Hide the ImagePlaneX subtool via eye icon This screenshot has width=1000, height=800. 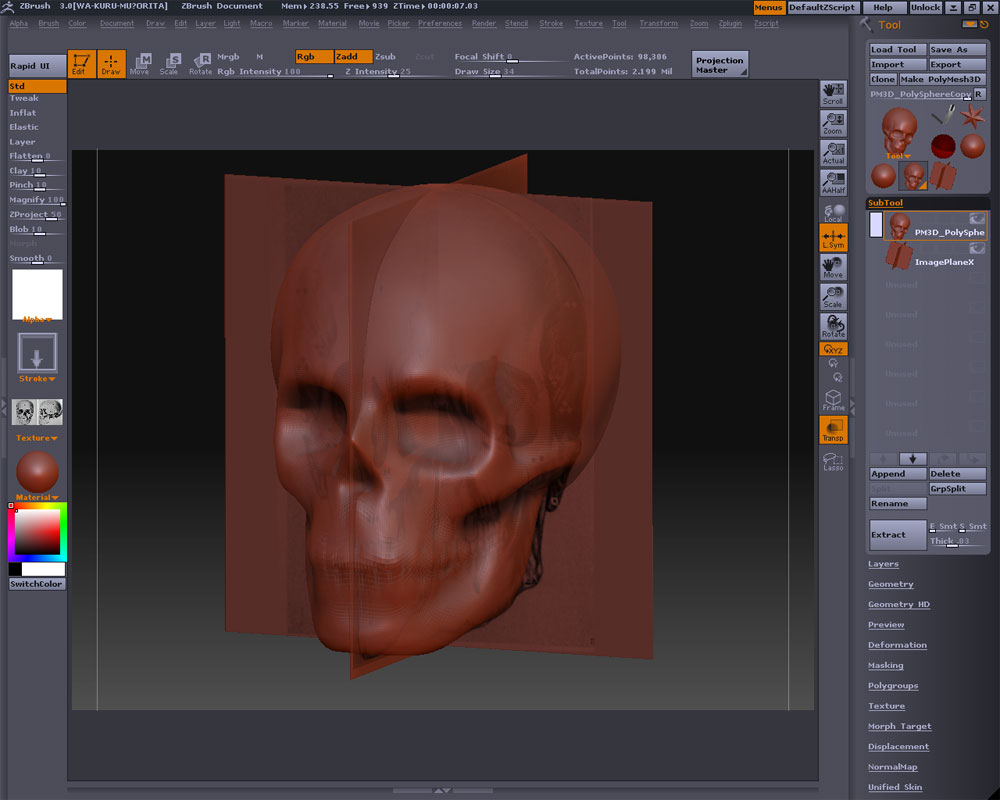(976, 248)
